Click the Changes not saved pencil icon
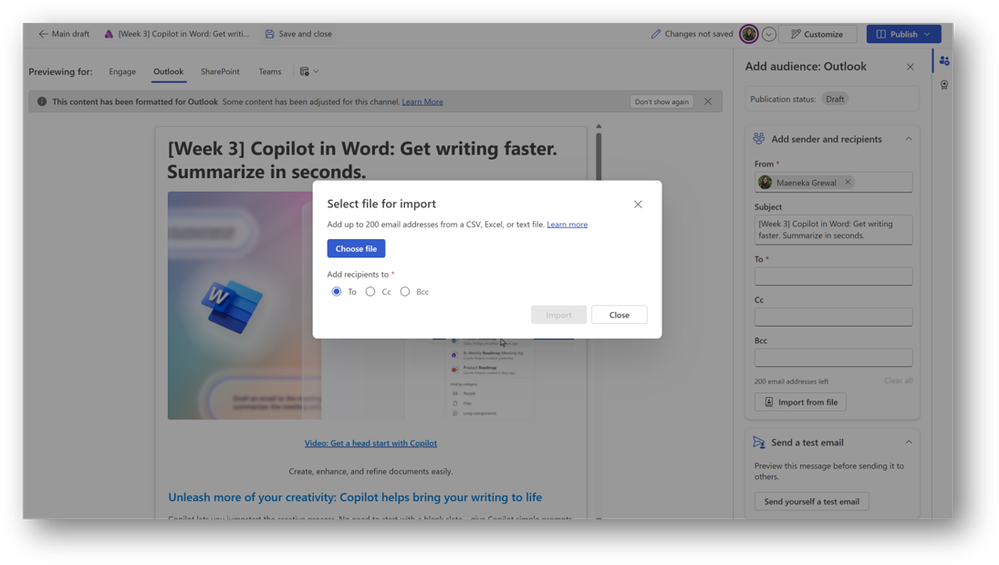This screenshot has width=999, height=565. pos(656,34)
